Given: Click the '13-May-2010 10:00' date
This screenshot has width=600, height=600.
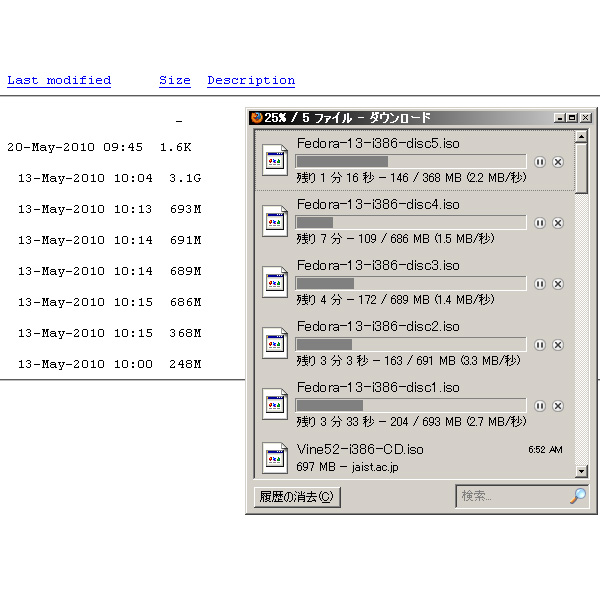Looking at the screenshot, I should click(85, 364).
